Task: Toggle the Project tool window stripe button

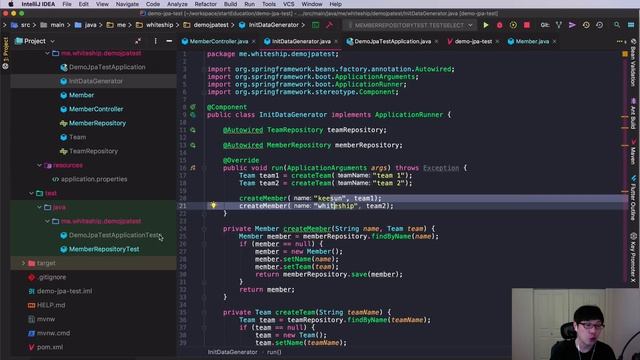Action: tap(5, 53)
